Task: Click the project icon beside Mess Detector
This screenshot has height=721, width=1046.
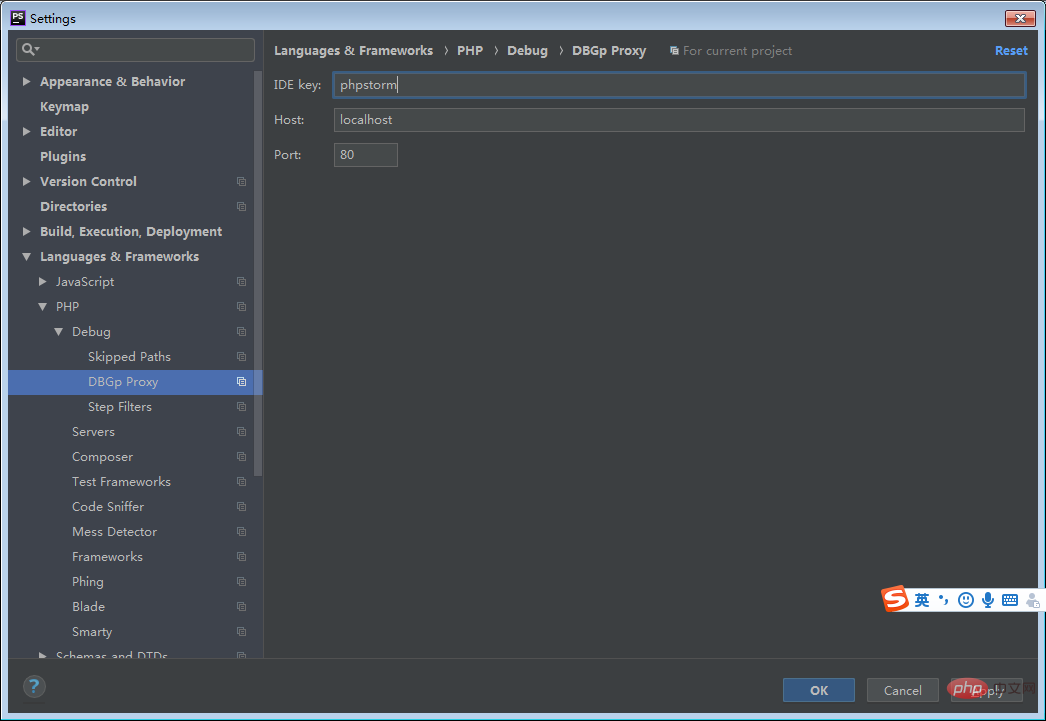Action: coord(241,532)
